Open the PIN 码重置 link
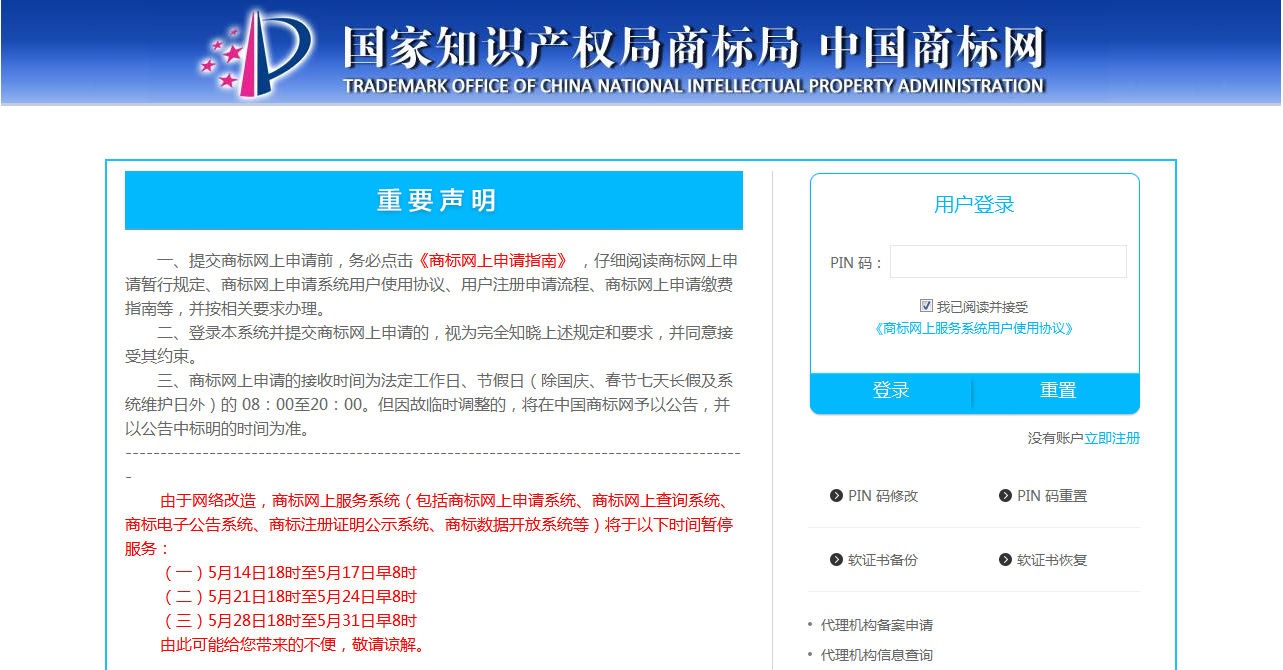Image resolution: width=1283 pixels, height=670 pixels. 1052,496
